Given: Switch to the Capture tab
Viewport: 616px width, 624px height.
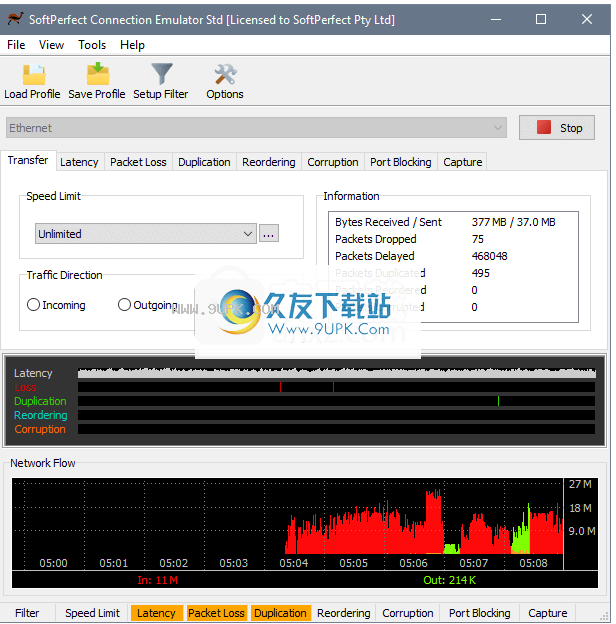Looking at the screenshot, I should point(463,162).
